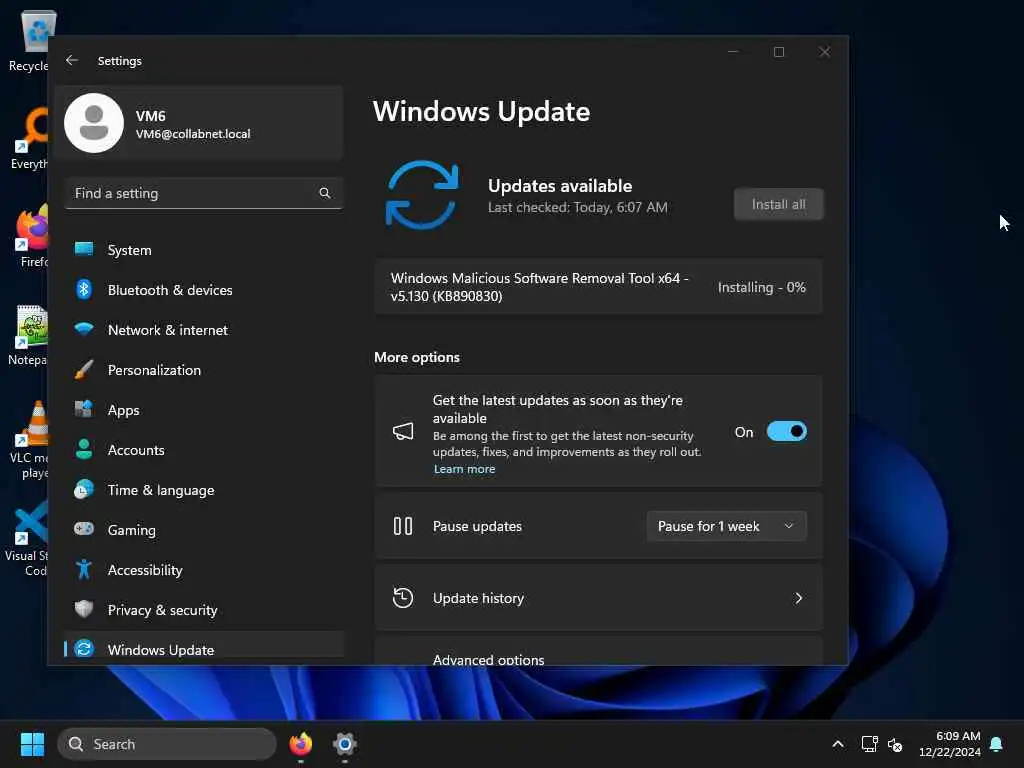Click the Gaming controller icon

tap(84, 528)
